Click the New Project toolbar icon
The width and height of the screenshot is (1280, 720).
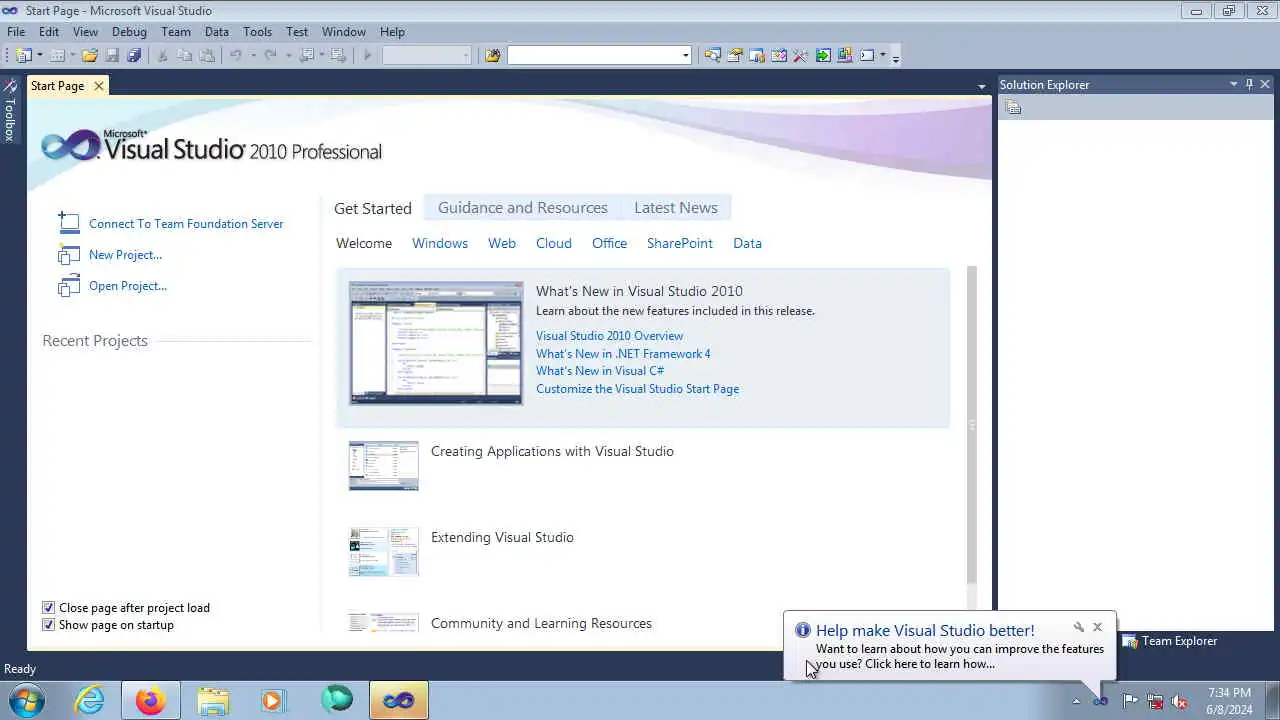[24, 55]
